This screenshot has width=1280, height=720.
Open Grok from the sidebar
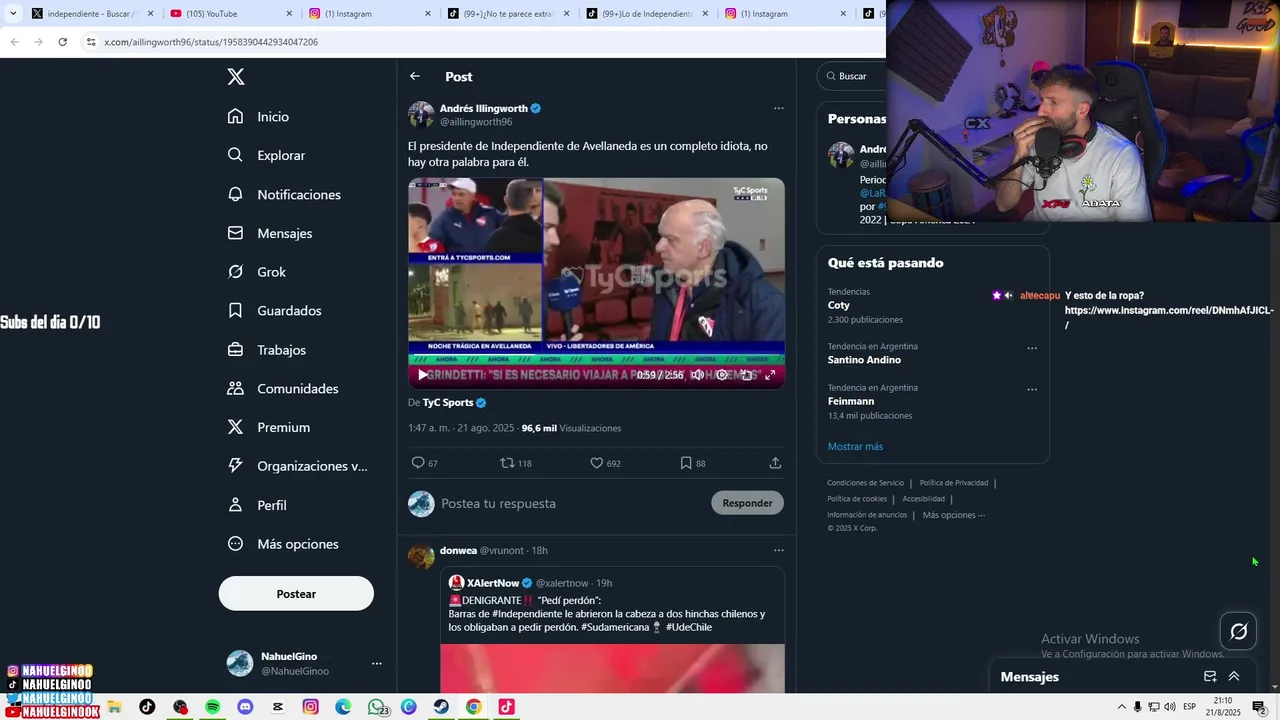click(256, 272)
